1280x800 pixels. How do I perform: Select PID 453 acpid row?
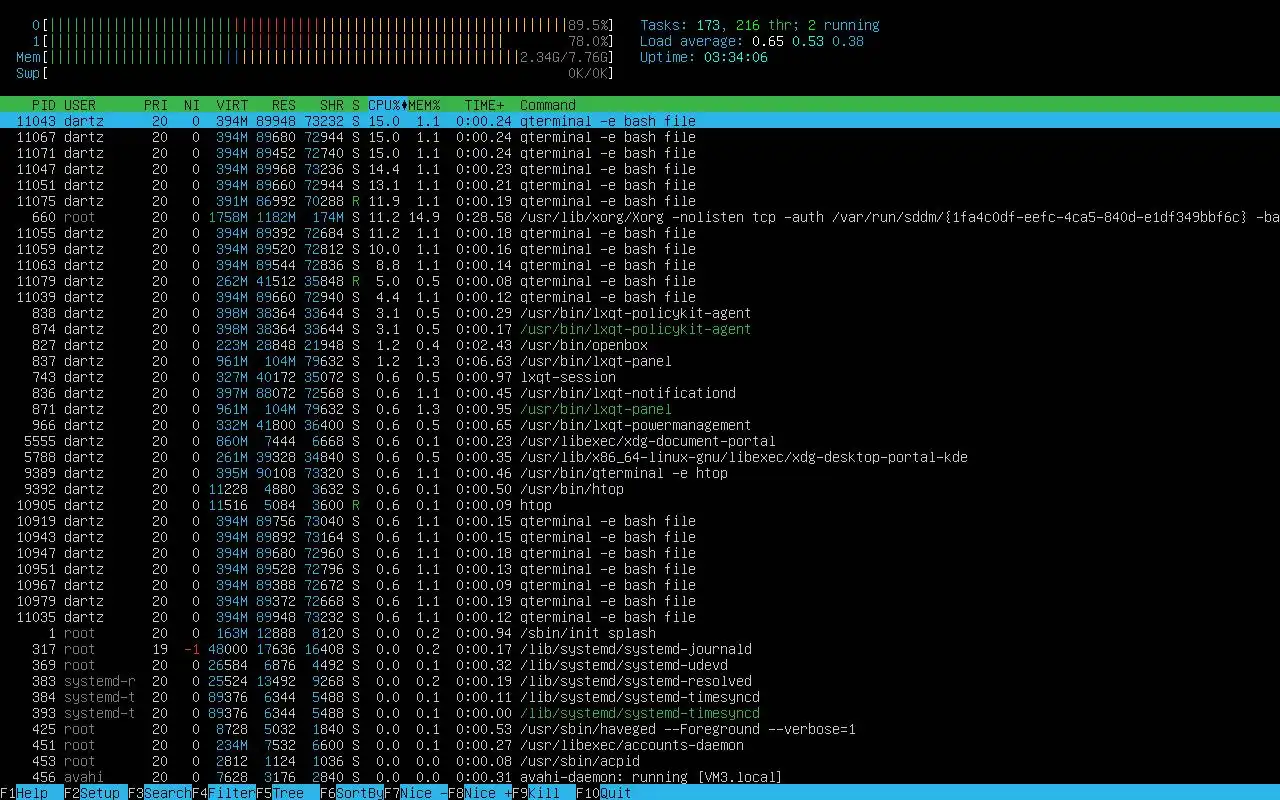[640, 761]
